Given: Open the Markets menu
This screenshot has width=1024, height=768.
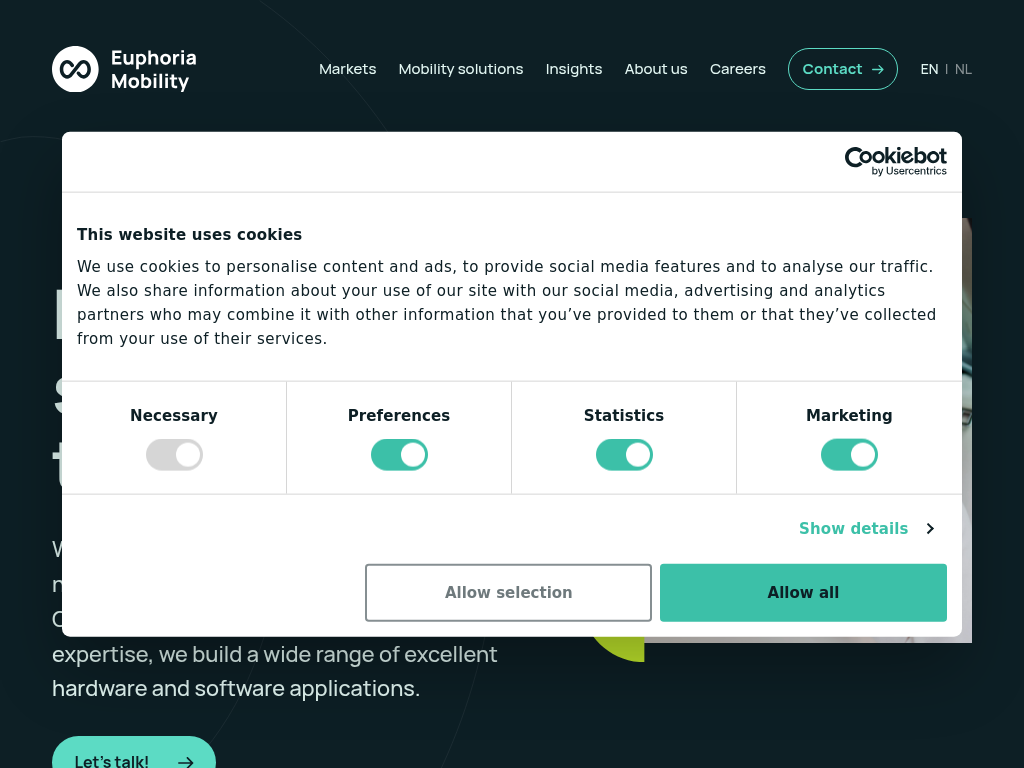Looking at the screenshot, I should click(x=347, y=69).
